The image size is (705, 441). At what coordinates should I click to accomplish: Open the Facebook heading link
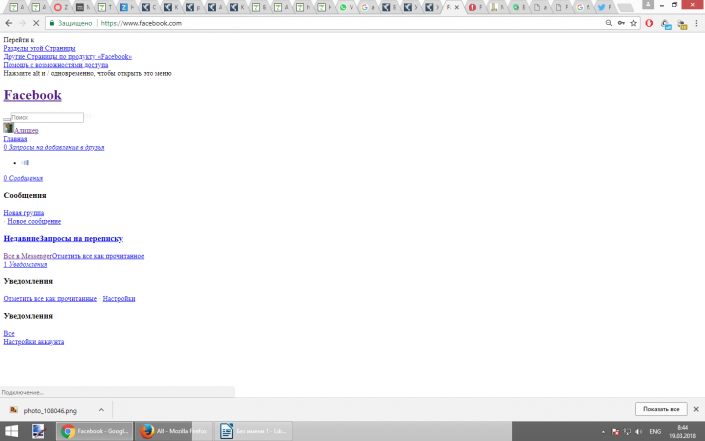click(32, 95)
